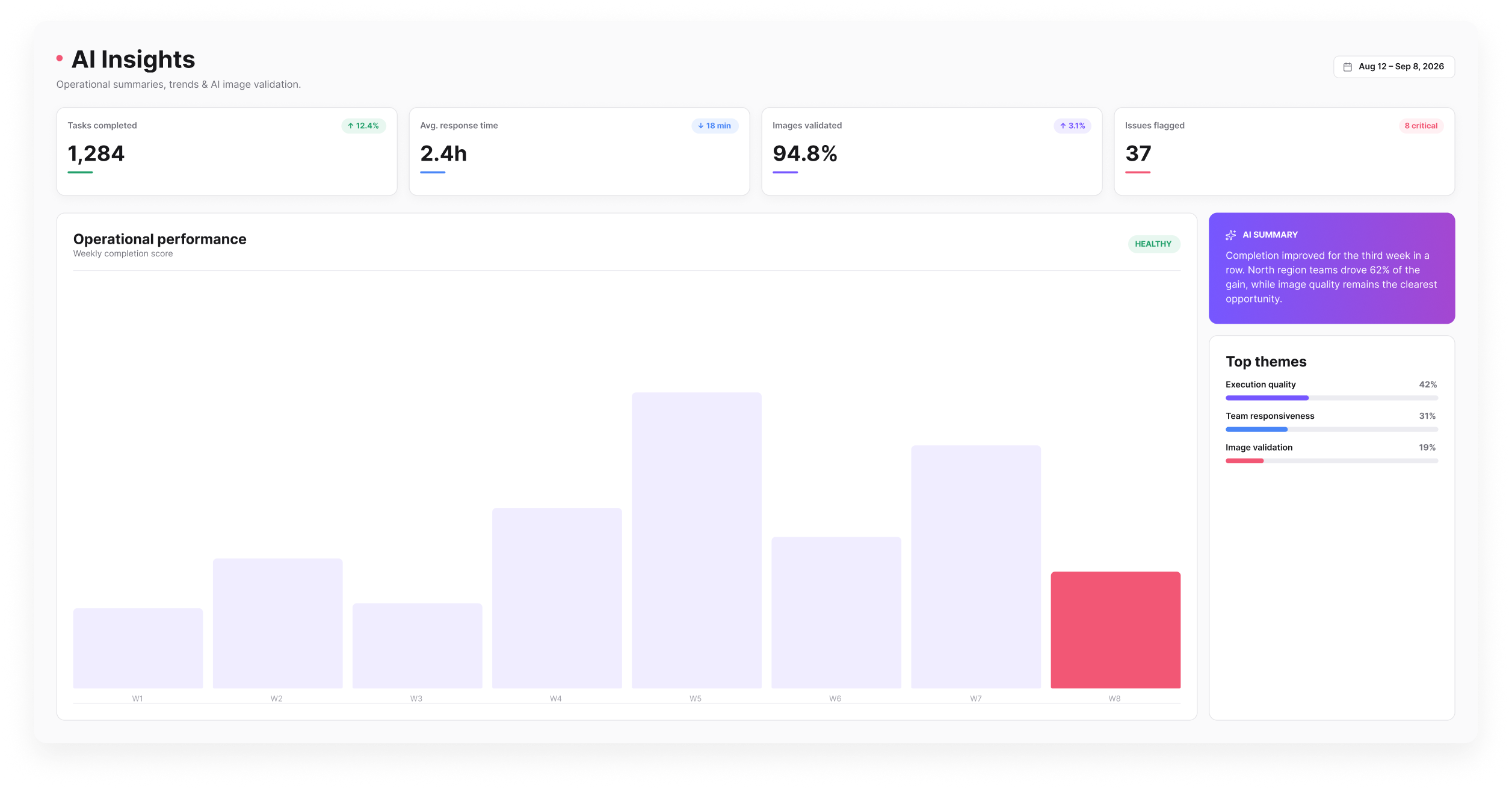Click the red dot beside AI Insights
The image size is (1512, 790).
(x=60, y=58)
